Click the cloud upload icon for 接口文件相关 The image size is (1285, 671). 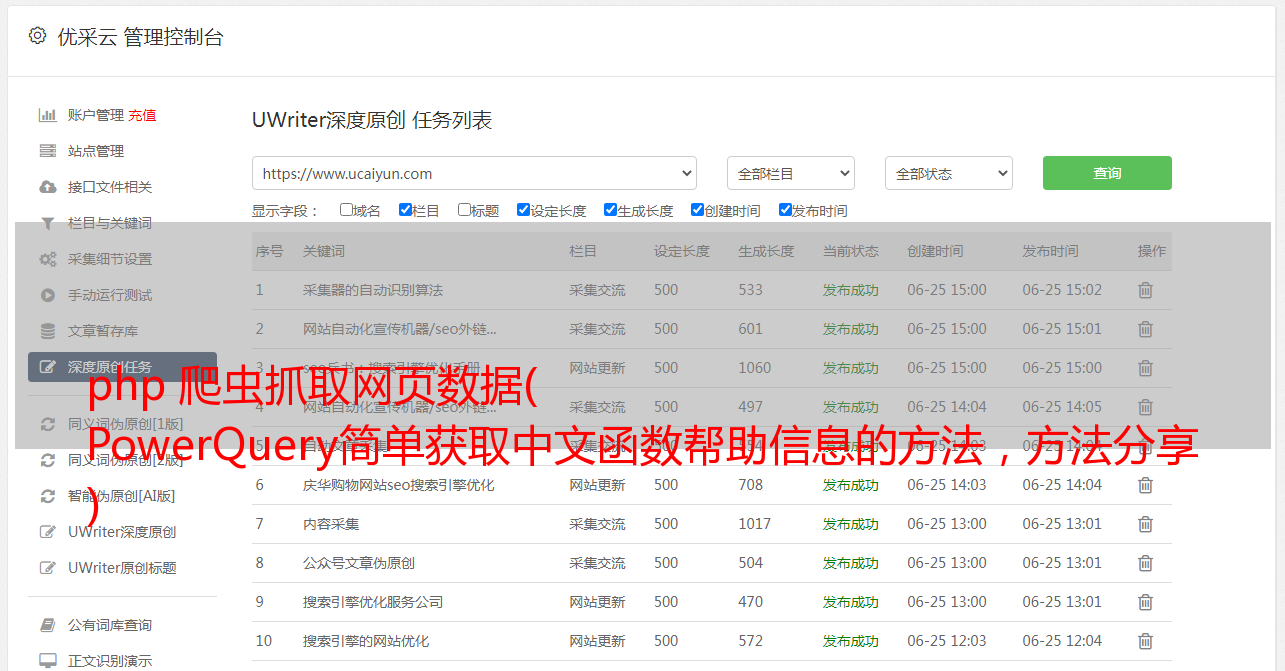point(47,187)
